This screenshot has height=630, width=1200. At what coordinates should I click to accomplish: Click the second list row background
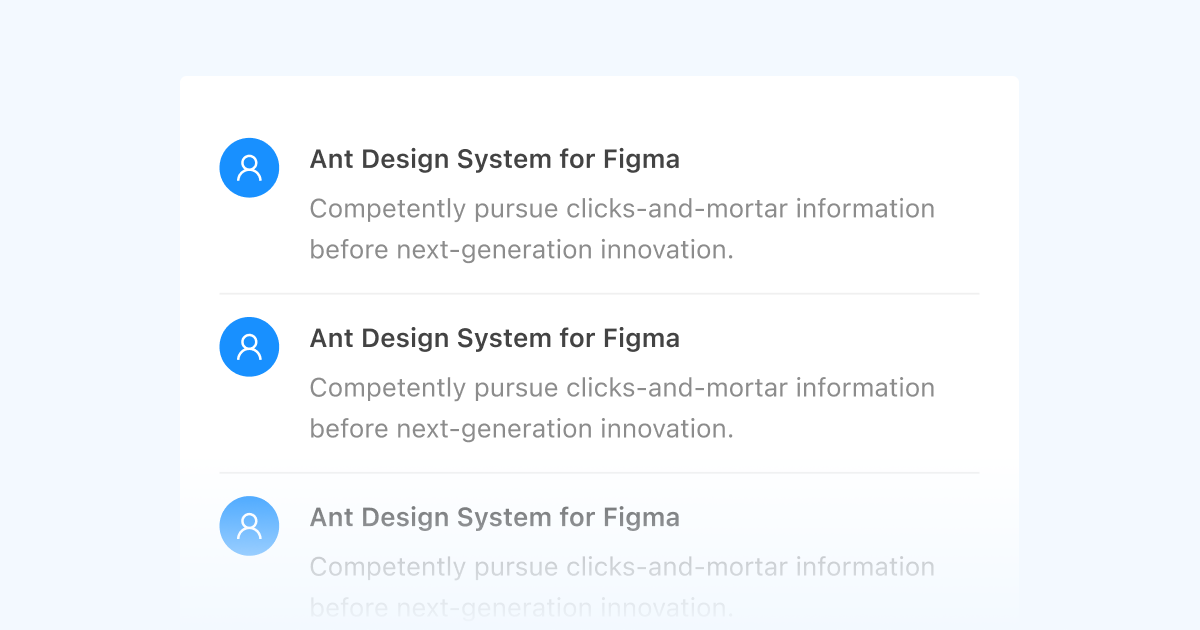point(599,380)
